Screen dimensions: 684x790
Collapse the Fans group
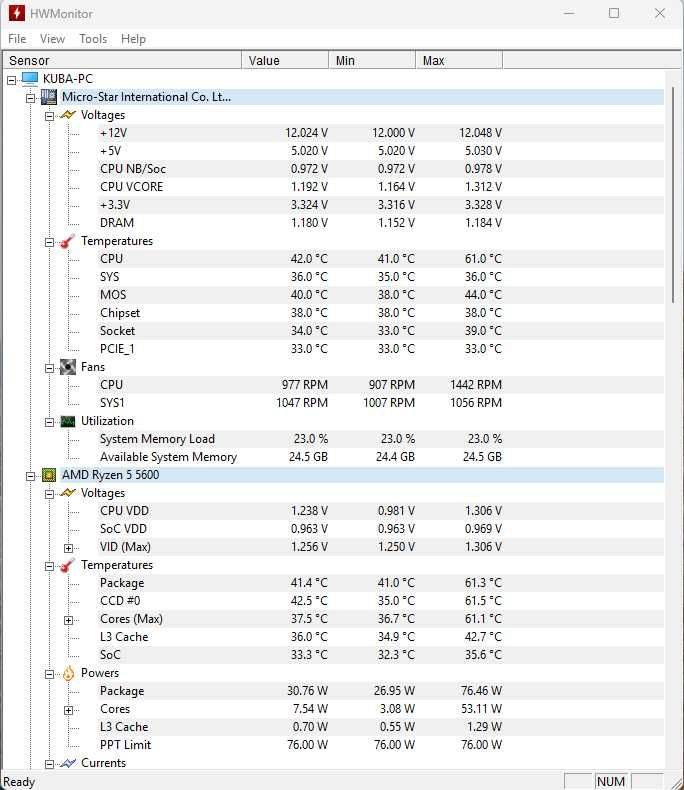[49, 368]
